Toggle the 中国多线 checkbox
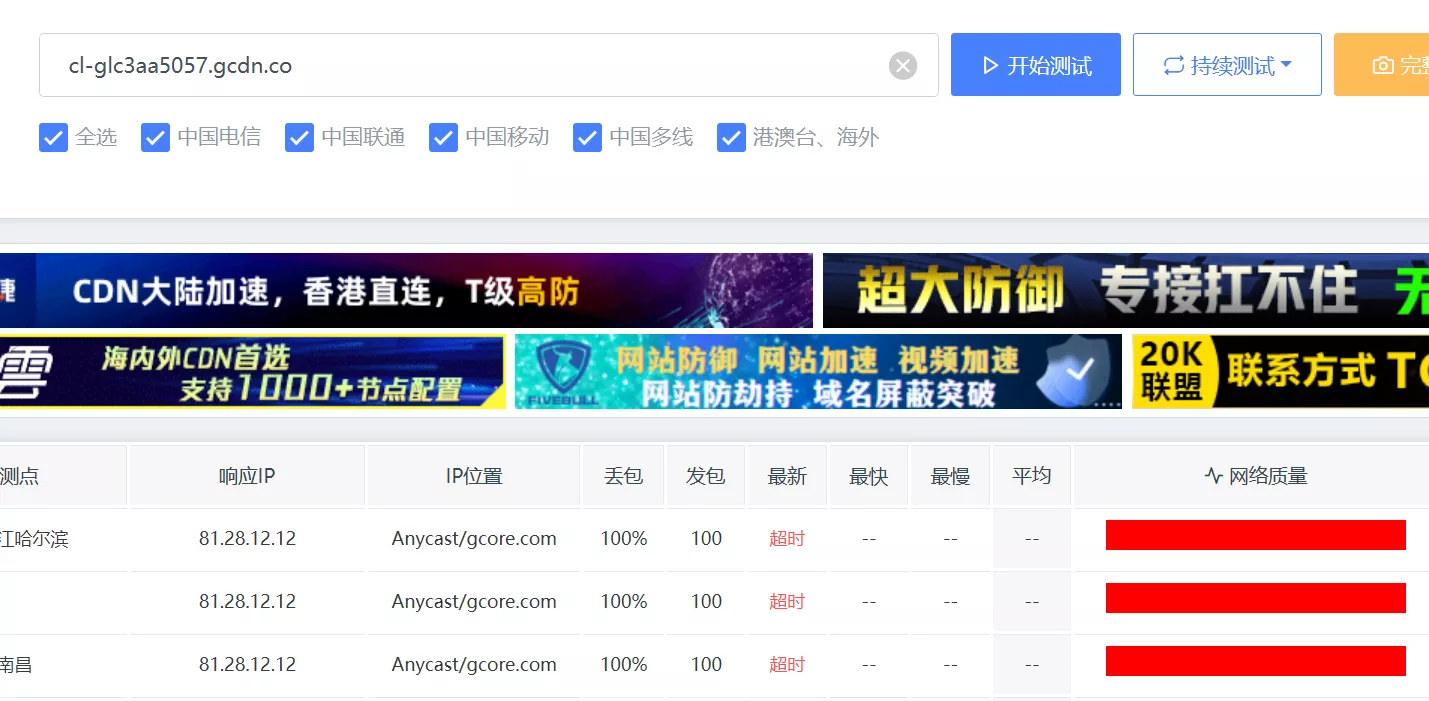1429x701 pixels. click(587, 138)
